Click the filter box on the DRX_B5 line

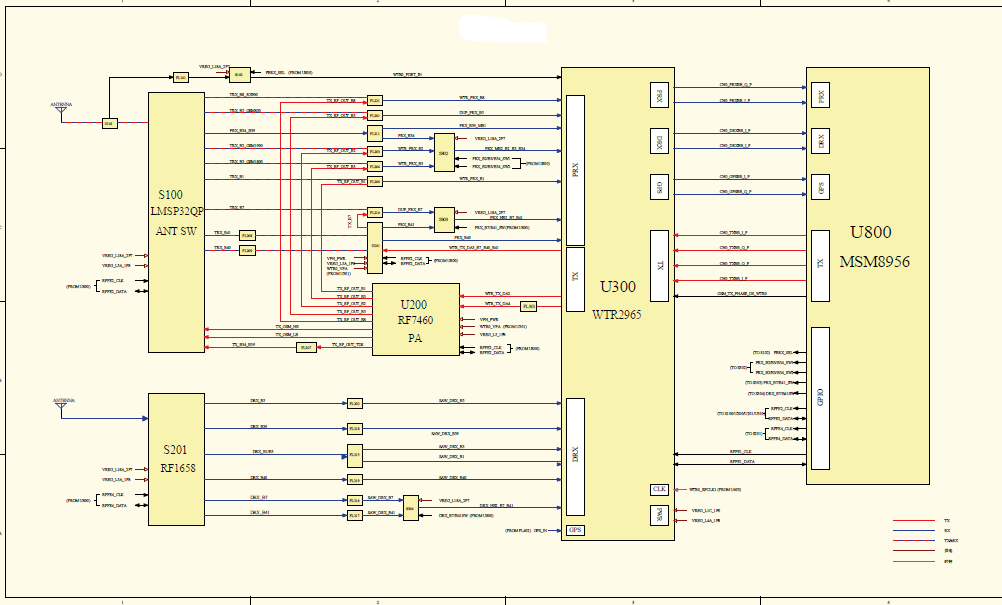[355, 404]
